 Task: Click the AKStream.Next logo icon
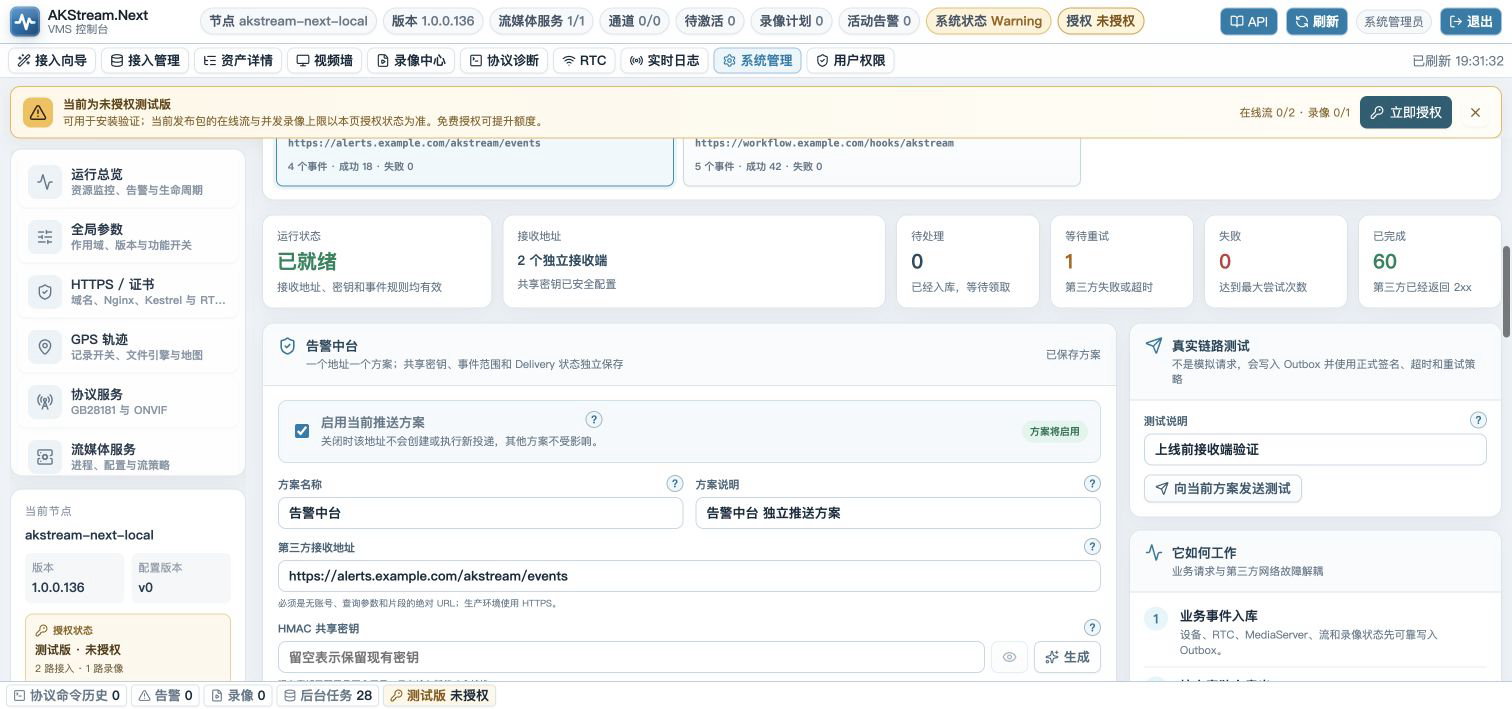point(24,21)
